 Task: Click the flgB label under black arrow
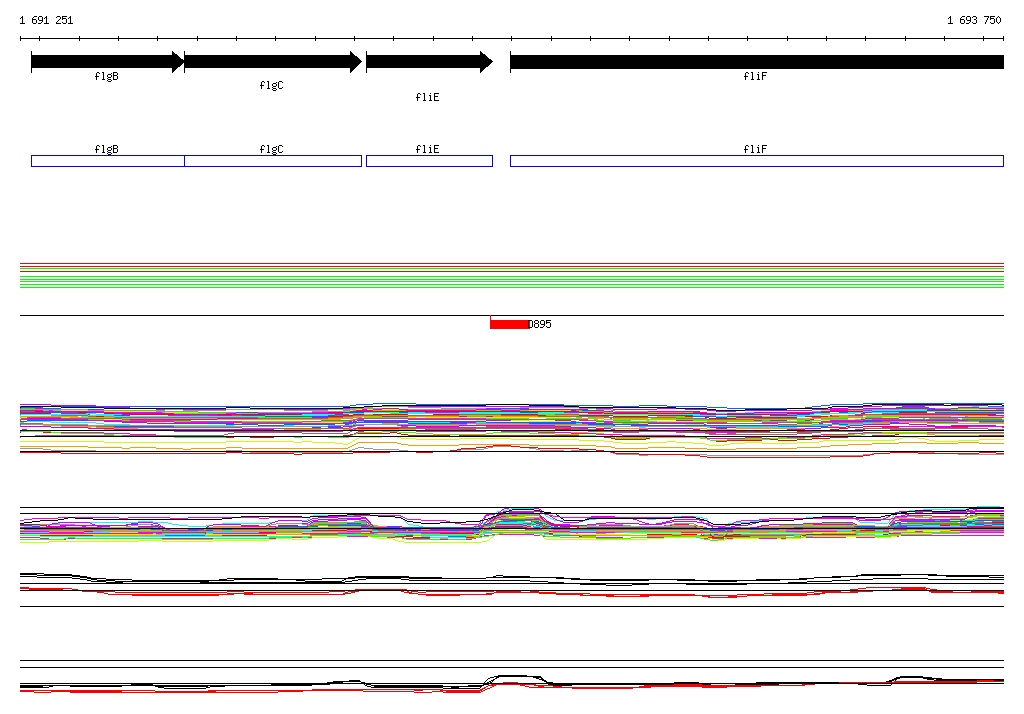(x=106, y=76)
